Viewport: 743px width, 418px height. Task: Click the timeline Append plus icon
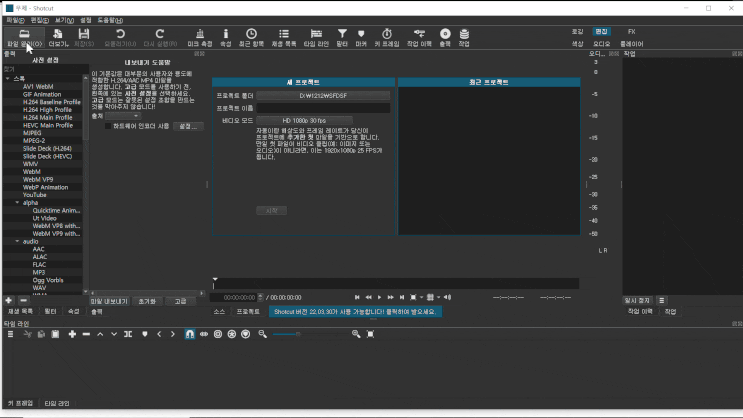pos(72,334)
